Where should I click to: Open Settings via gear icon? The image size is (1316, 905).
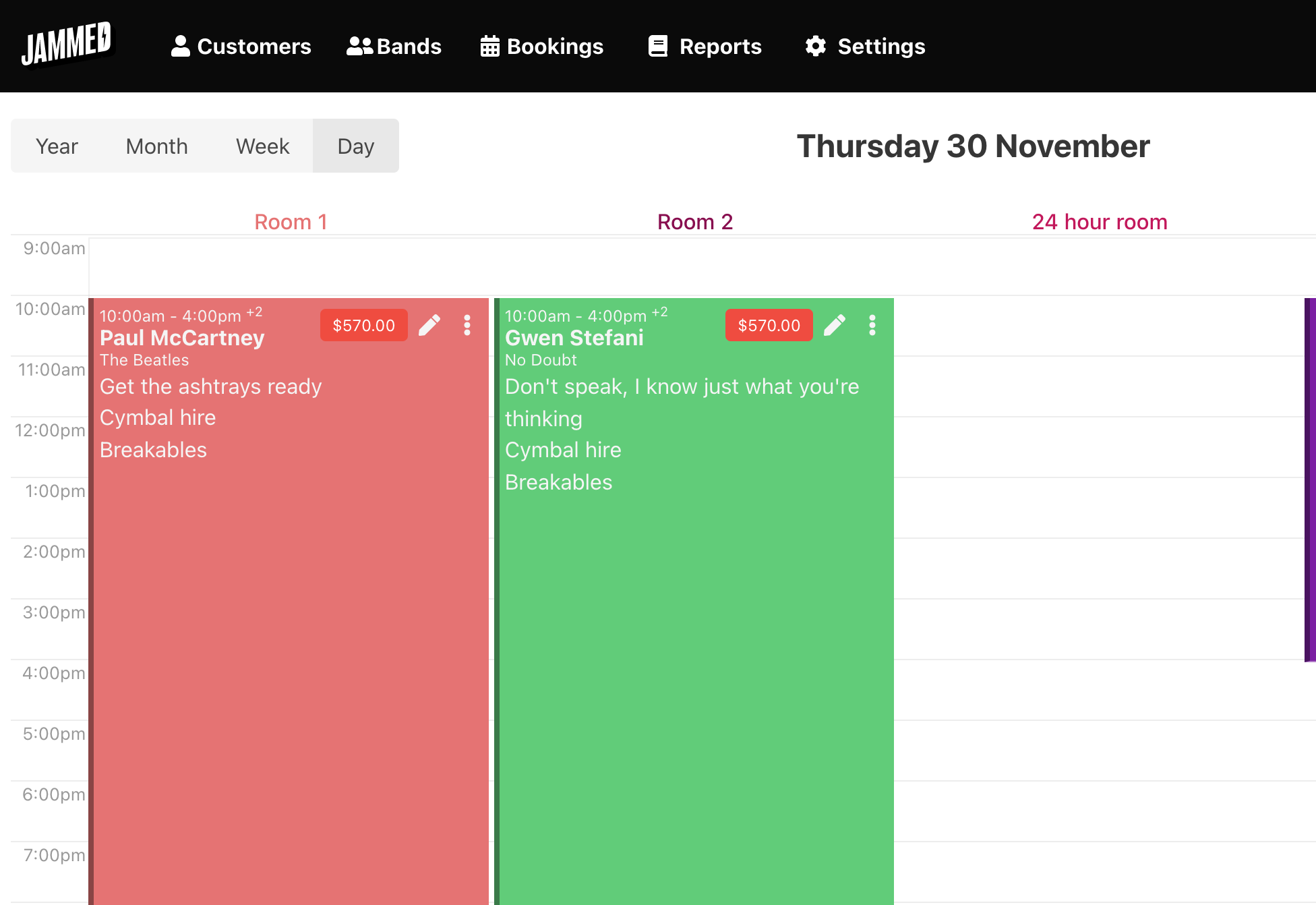(815, 46)
